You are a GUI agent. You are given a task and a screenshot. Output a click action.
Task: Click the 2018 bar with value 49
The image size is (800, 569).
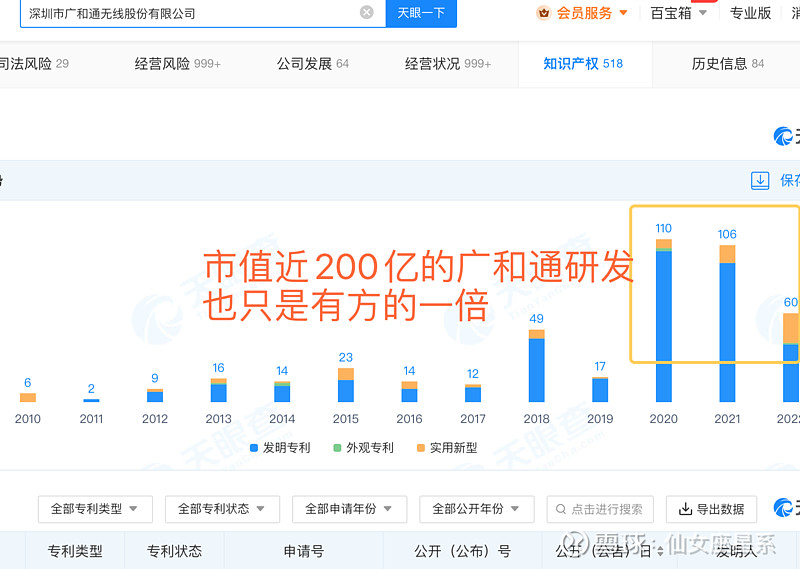pos(536,365)
